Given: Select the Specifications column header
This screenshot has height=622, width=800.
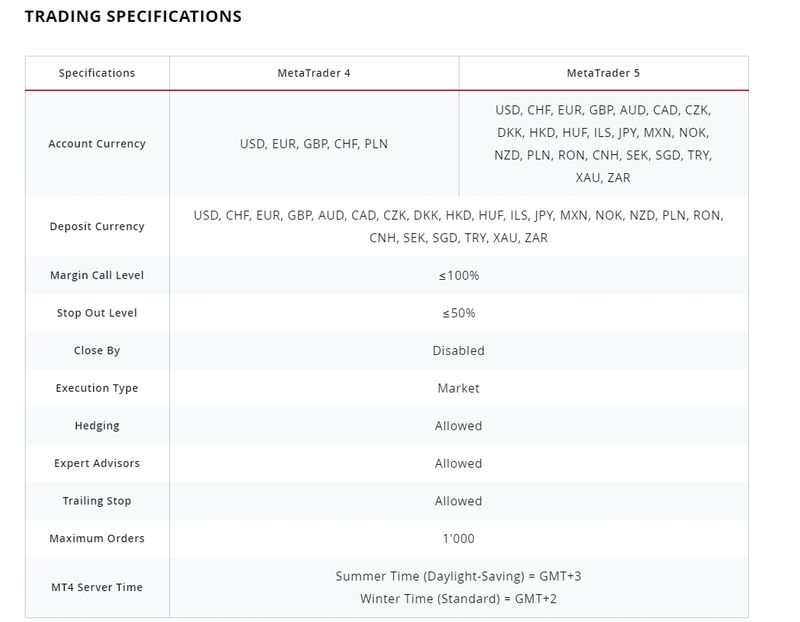Looking at the screenshot, I should [97, 73].
